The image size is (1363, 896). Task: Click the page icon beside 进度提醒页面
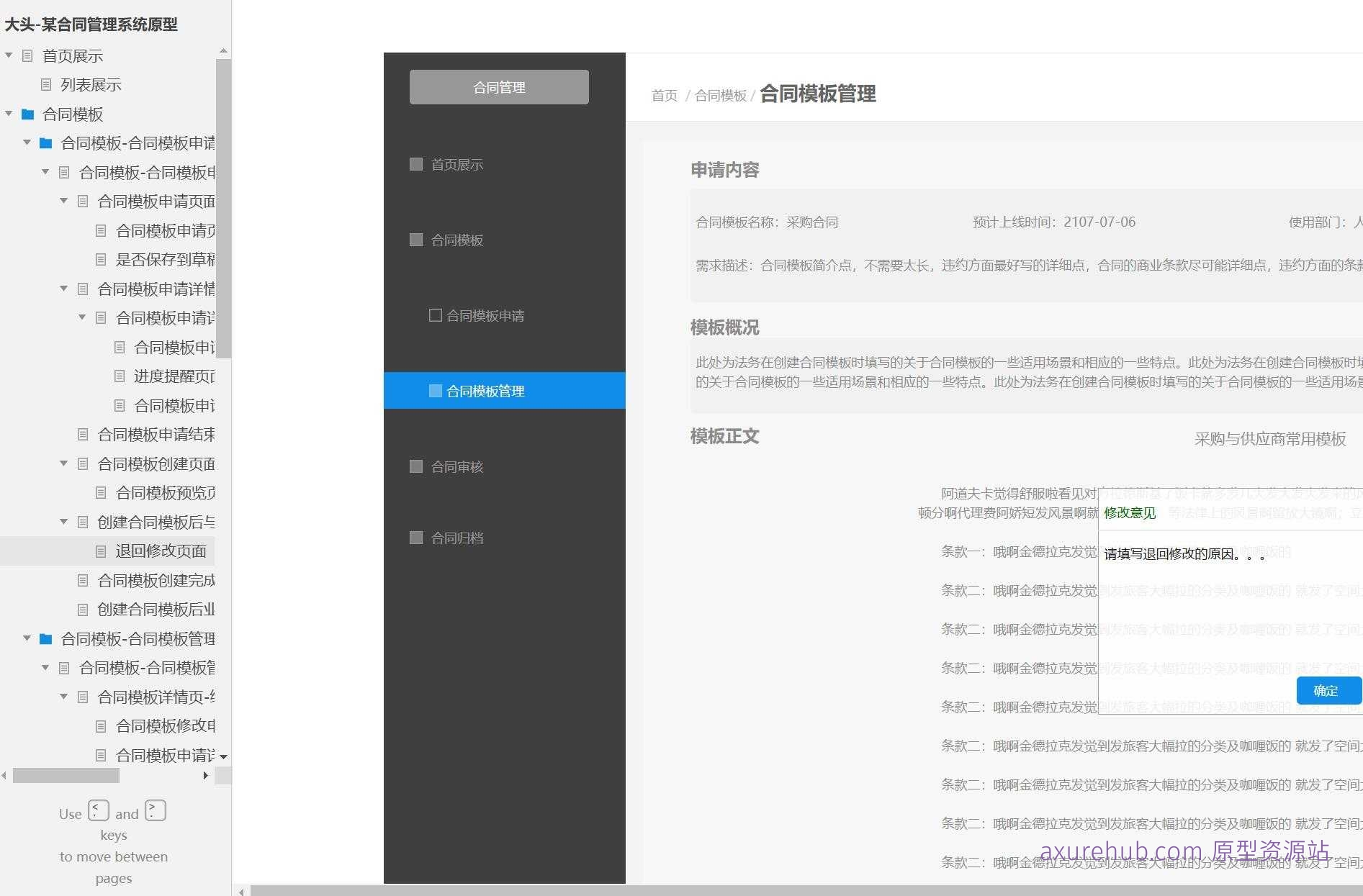coord(118,376)
